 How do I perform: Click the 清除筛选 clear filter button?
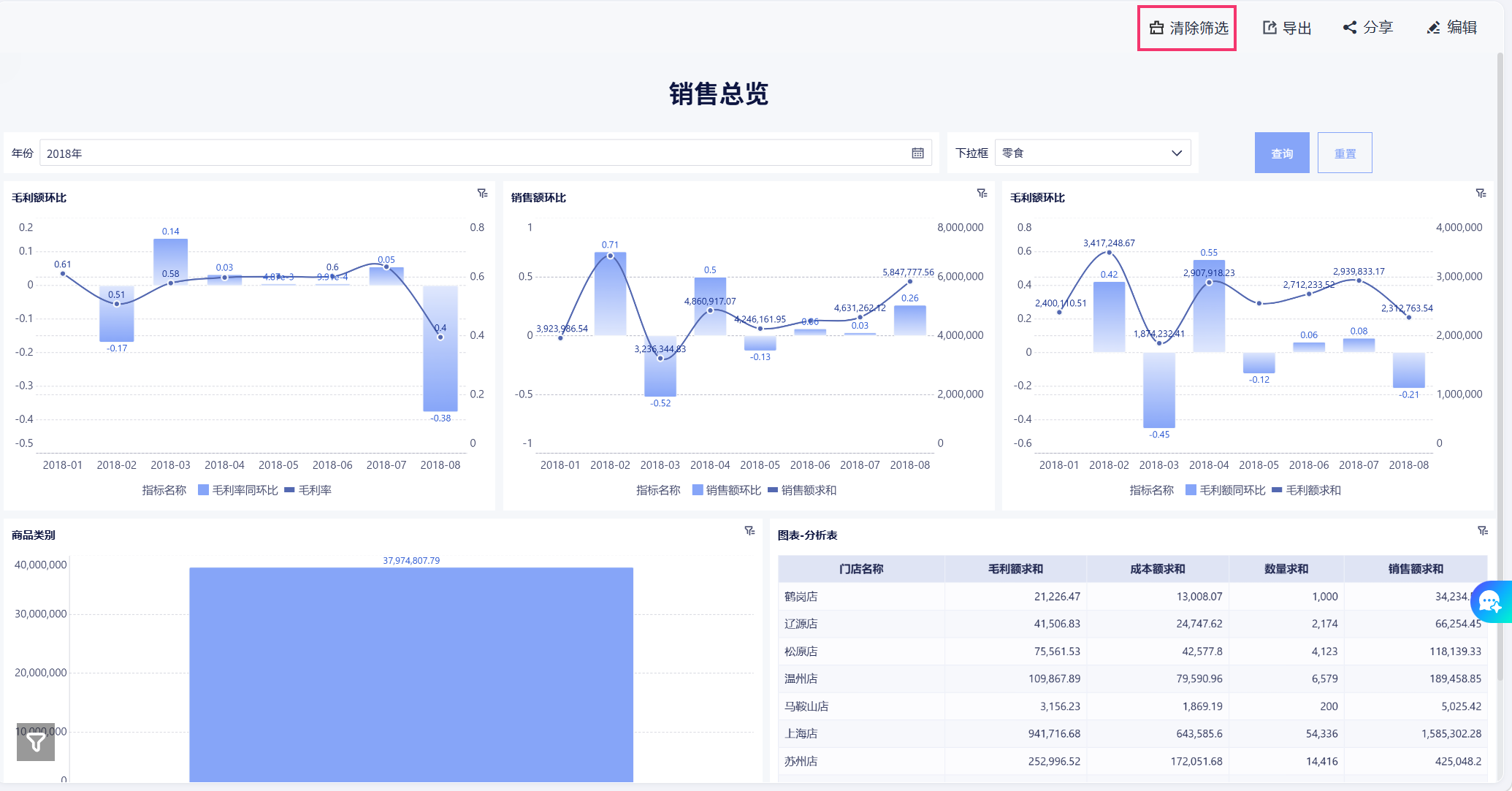click(1188, 28)
